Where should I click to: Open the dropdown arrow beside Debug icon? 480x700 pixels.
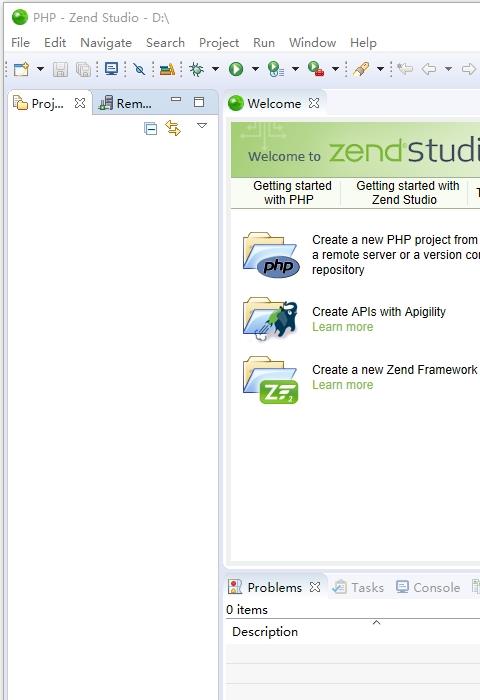coord(215,69)
